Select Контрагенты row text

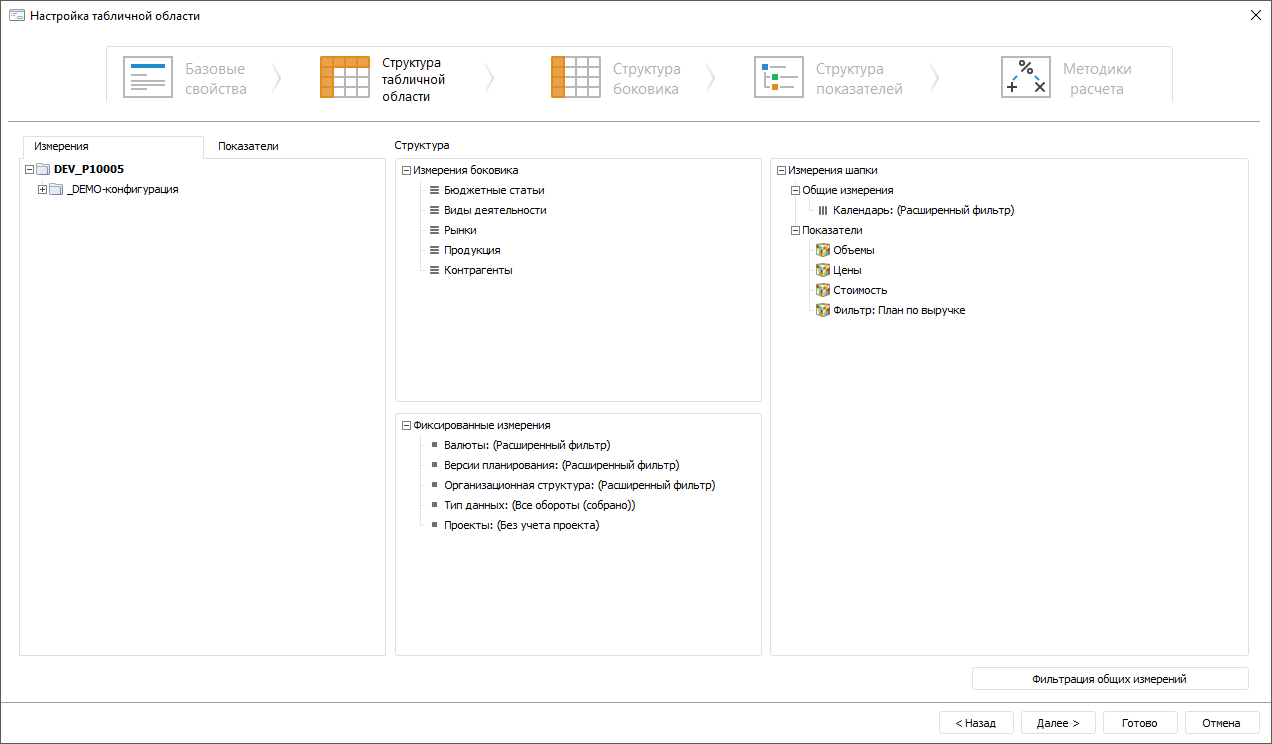coord(478,270)
